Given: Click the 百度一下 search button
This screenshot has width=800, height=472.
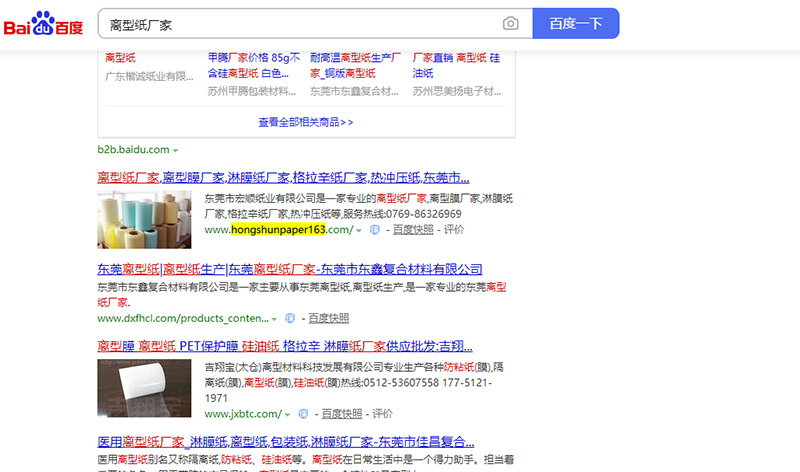Looking at the screenshot, I should tap(576, 23).
